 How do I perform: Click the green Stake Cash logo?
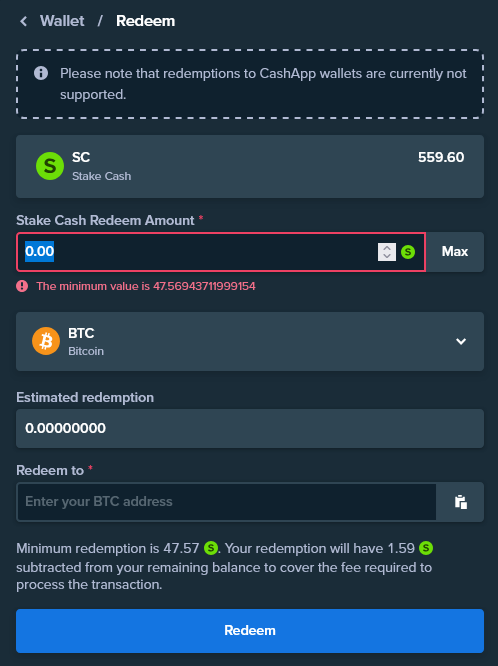pyautogui.click(x=50, y=166)
